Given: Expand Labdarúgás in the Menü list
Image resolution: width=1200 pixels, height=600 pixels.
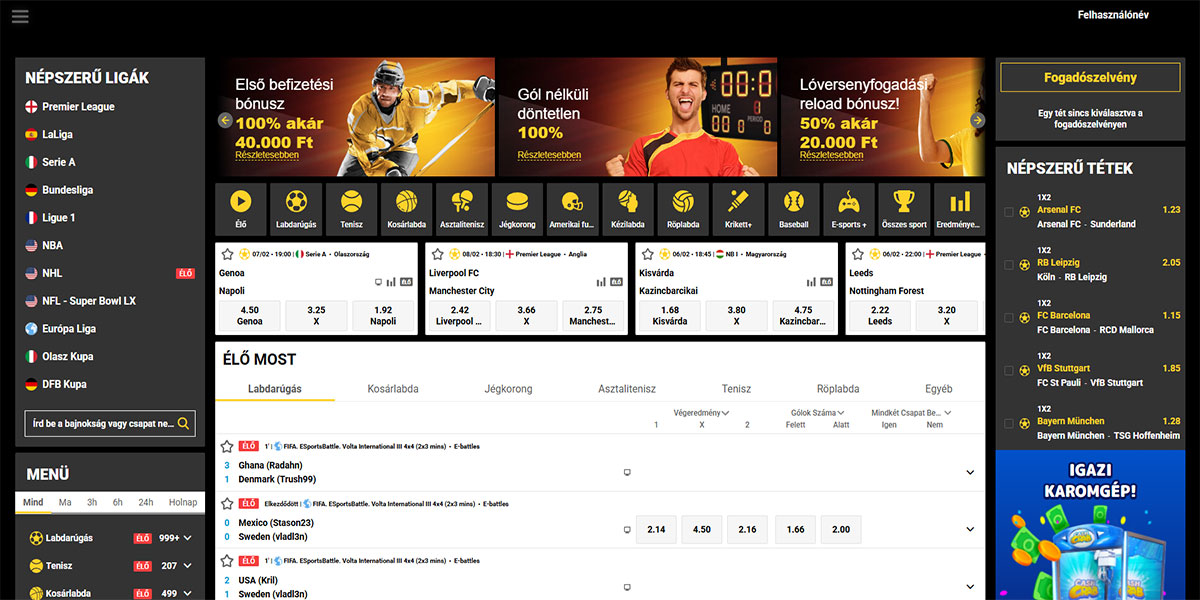Looking at the screenshot, I should [x=188, y=538].
